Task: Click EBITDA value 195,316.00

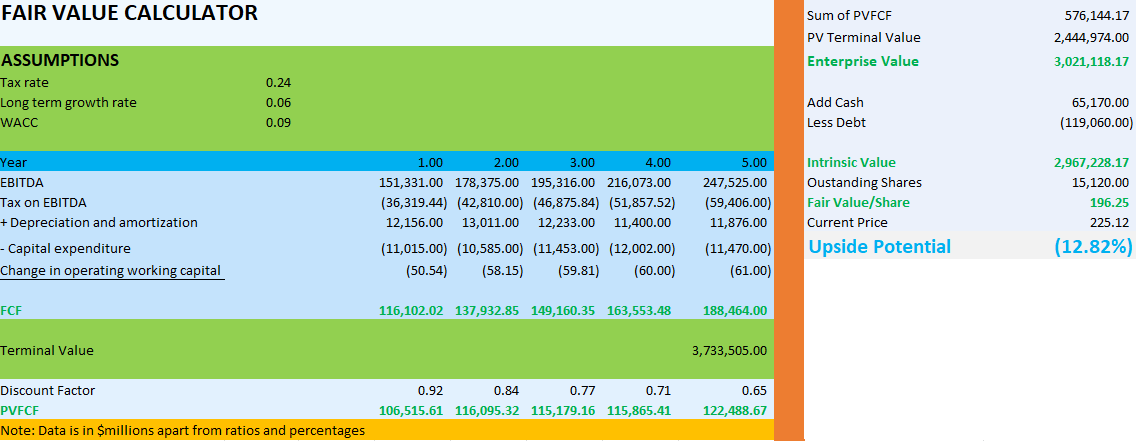Action: [x=564, y=182]
